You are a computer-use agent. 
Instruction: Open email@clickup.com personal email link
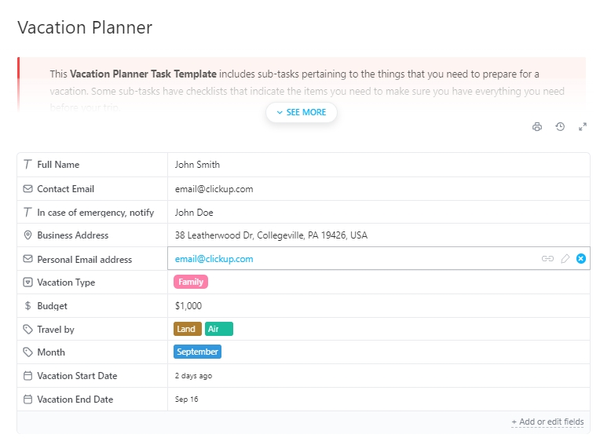point(214,258)
